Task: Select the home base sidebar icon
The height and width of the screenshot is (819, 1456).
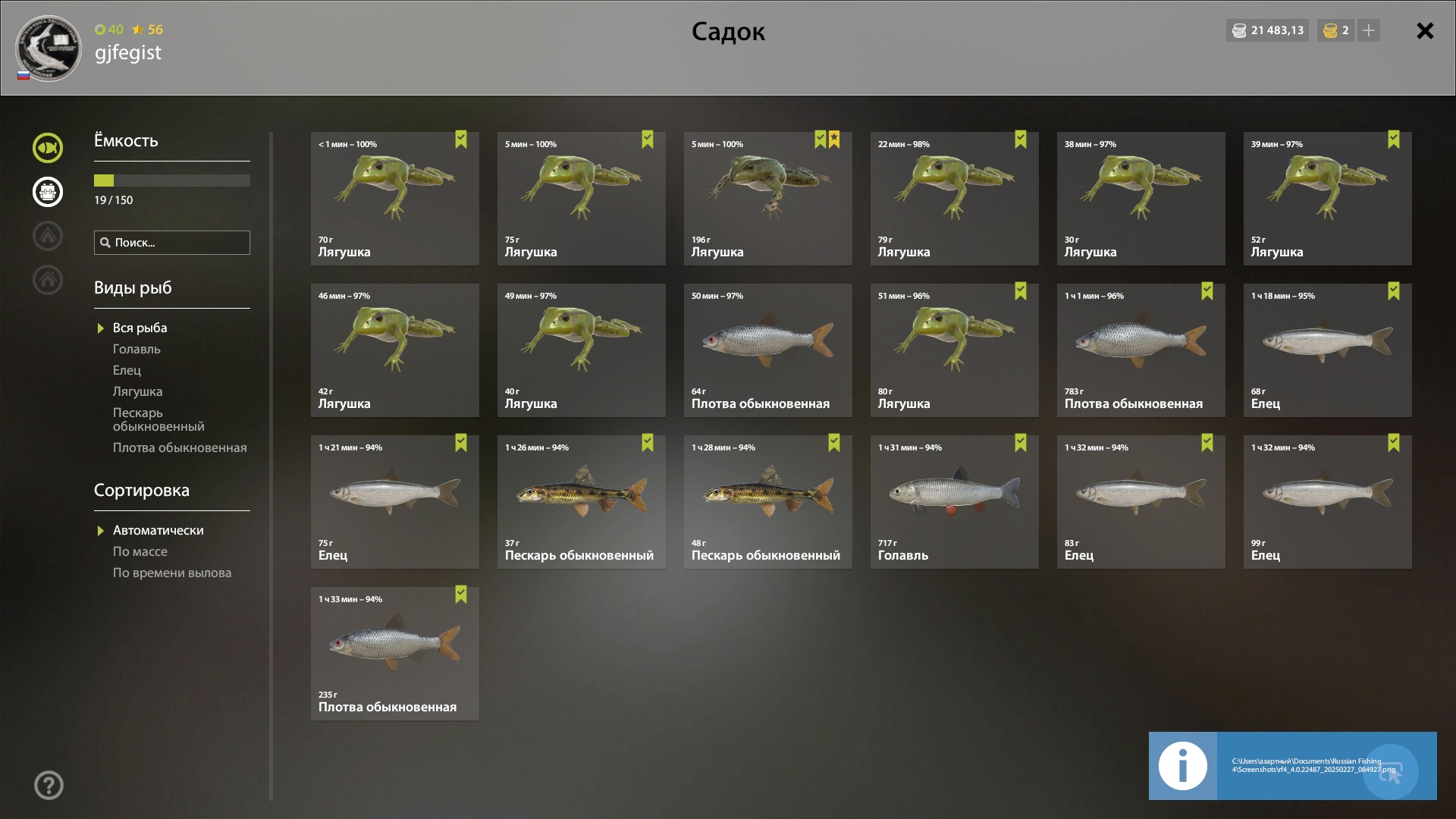Action: pyautogui.click(x=47, y=280)
